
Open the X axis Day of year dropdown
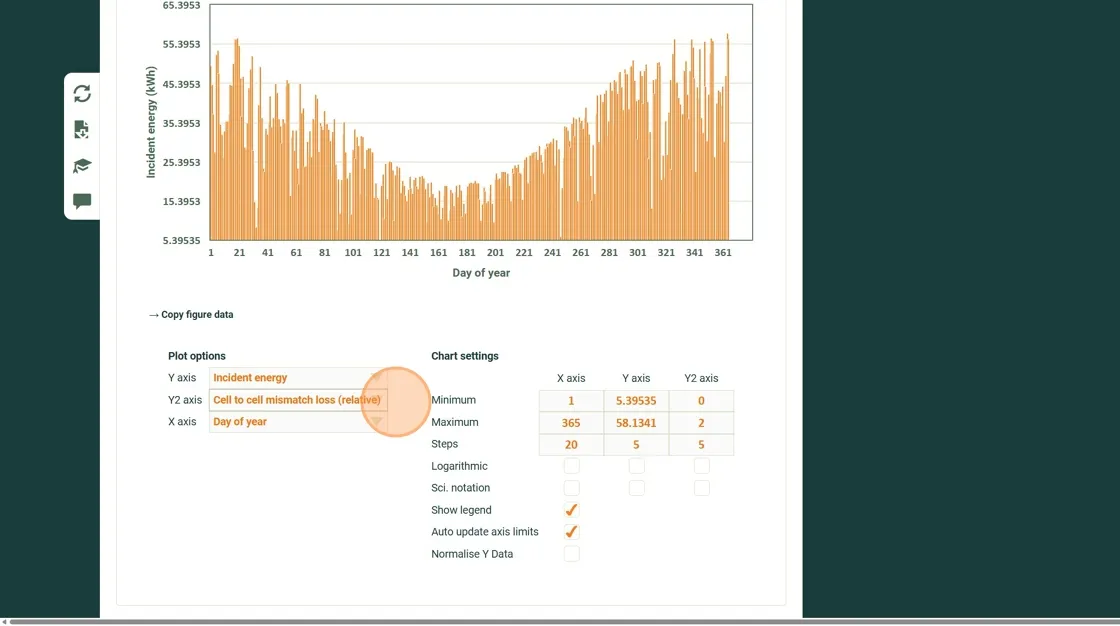pos(298,422)
